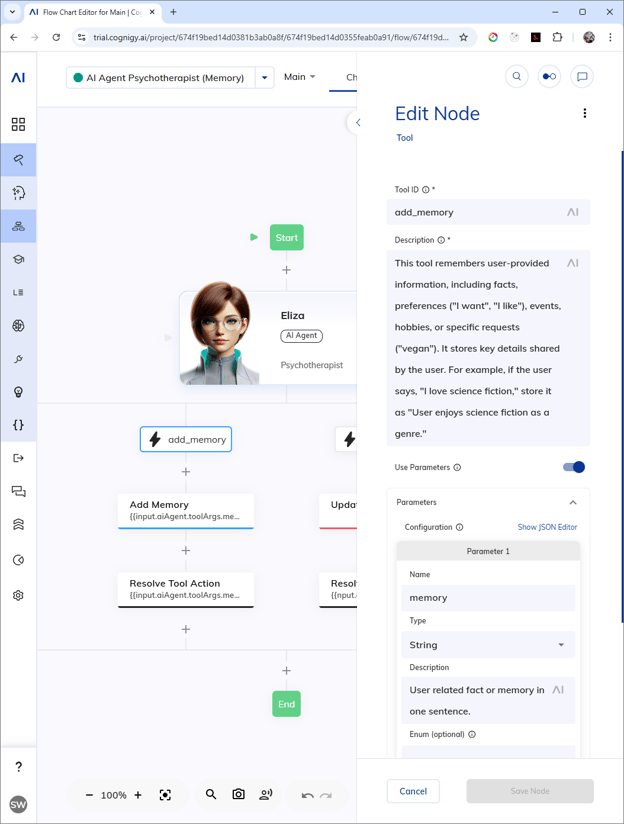This screenshot has height=824, width=624.
Task: Select the add_memory tool node
Action: (x=186, y=439)
